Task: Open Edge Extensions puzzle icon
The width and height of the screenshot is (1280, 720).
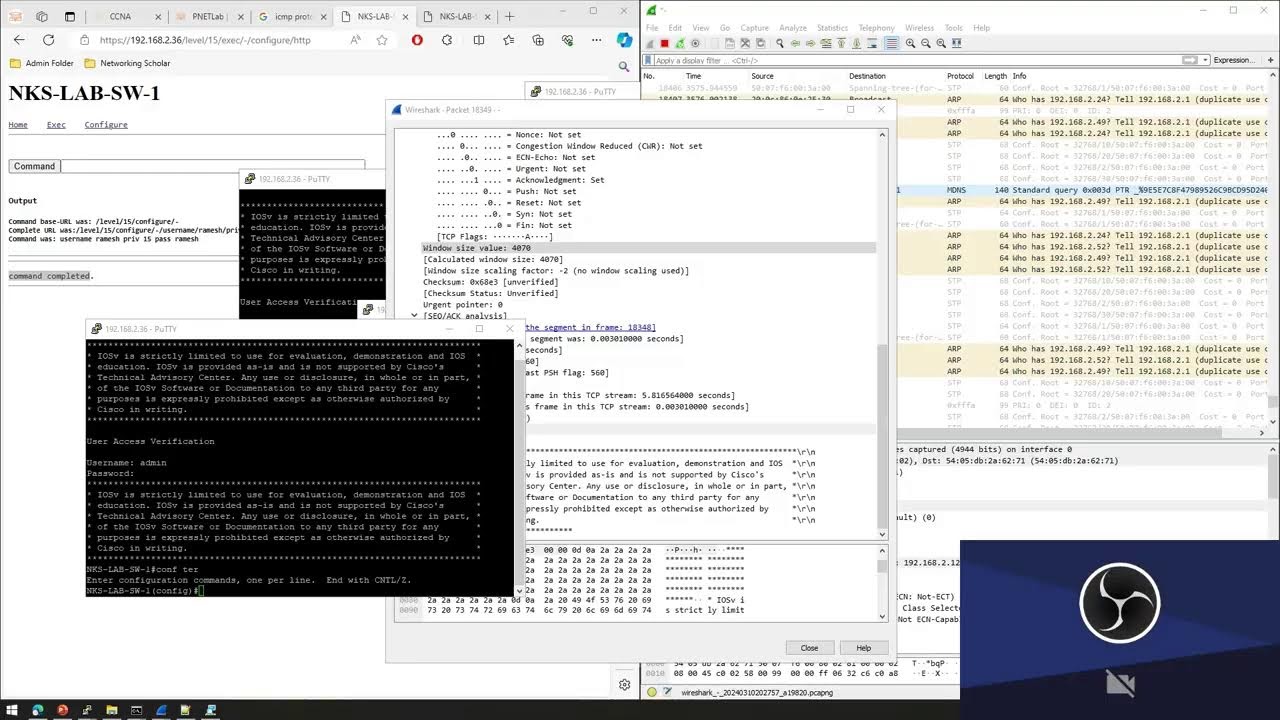Action: pos(447,40)
